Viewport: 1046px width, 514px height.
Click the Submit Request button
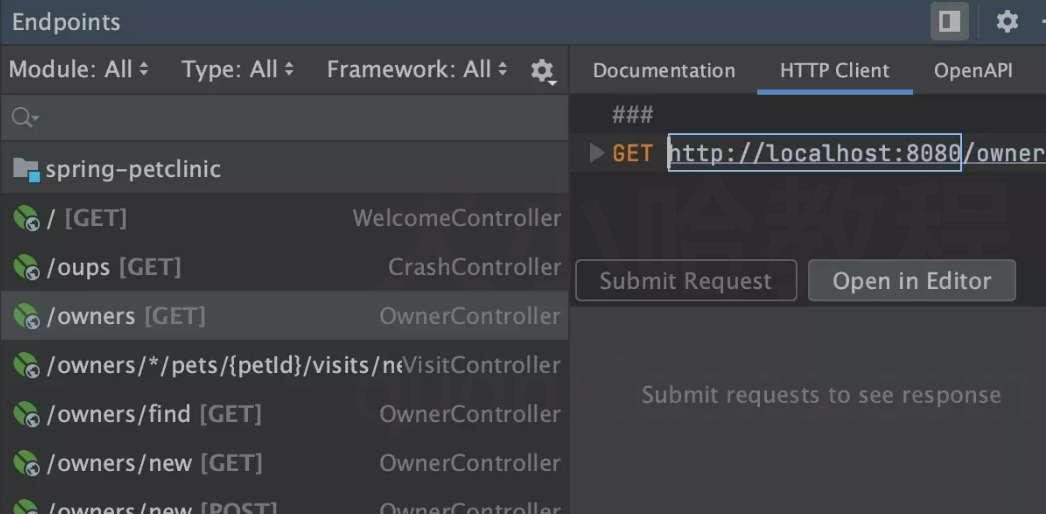click(x=686, y=281)
